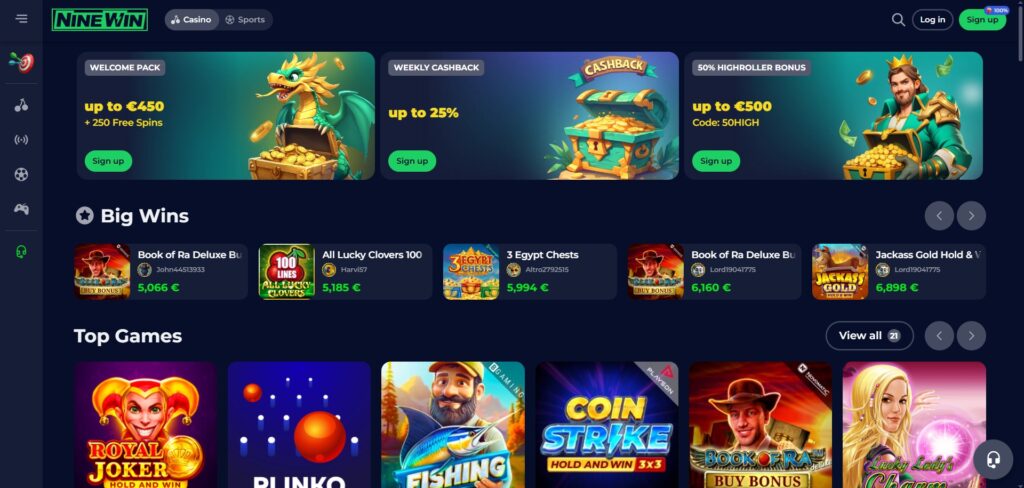
Task: Sign up on Weekly Cashback banner
Action: [x=412, y=161]
